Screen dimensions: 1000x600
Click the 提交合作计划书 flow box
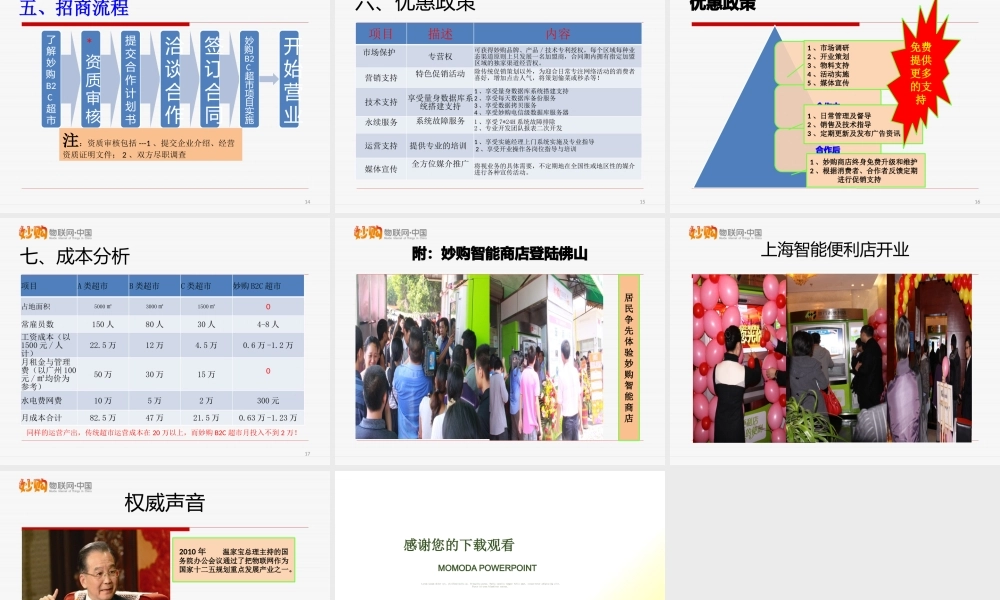click(131, 79)
